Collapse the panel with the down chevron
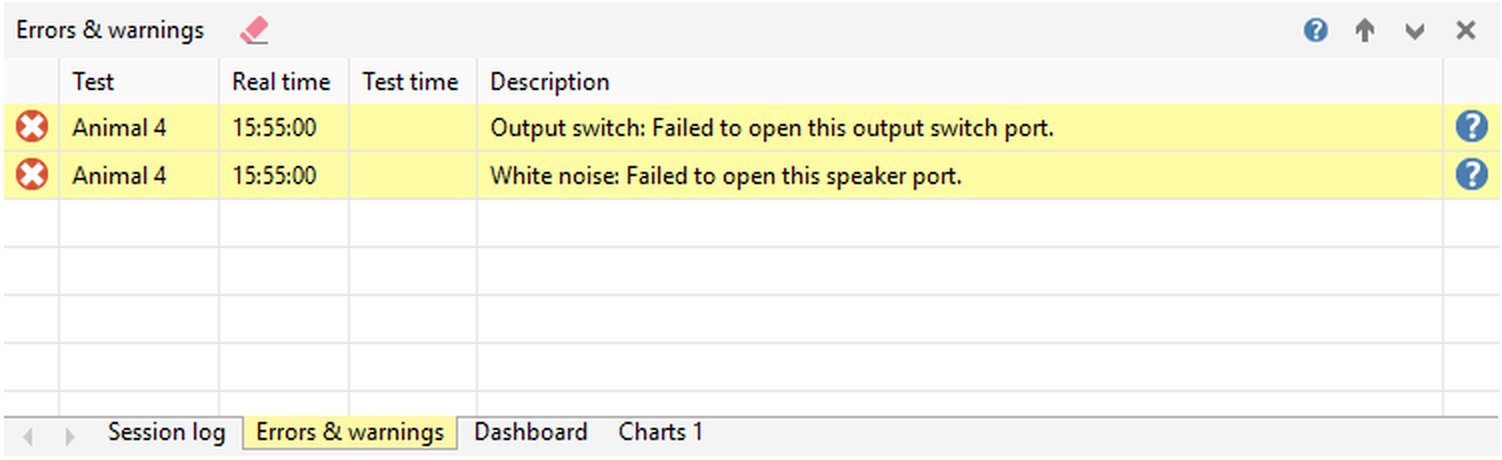Screen dimensions: 1502x460 click(1414, 31)
